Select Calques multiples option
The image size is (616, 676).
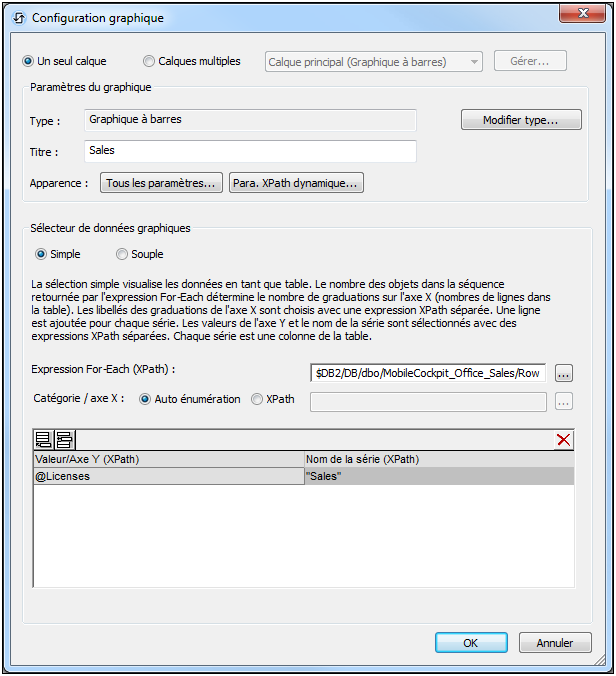[x=192, y=61]
